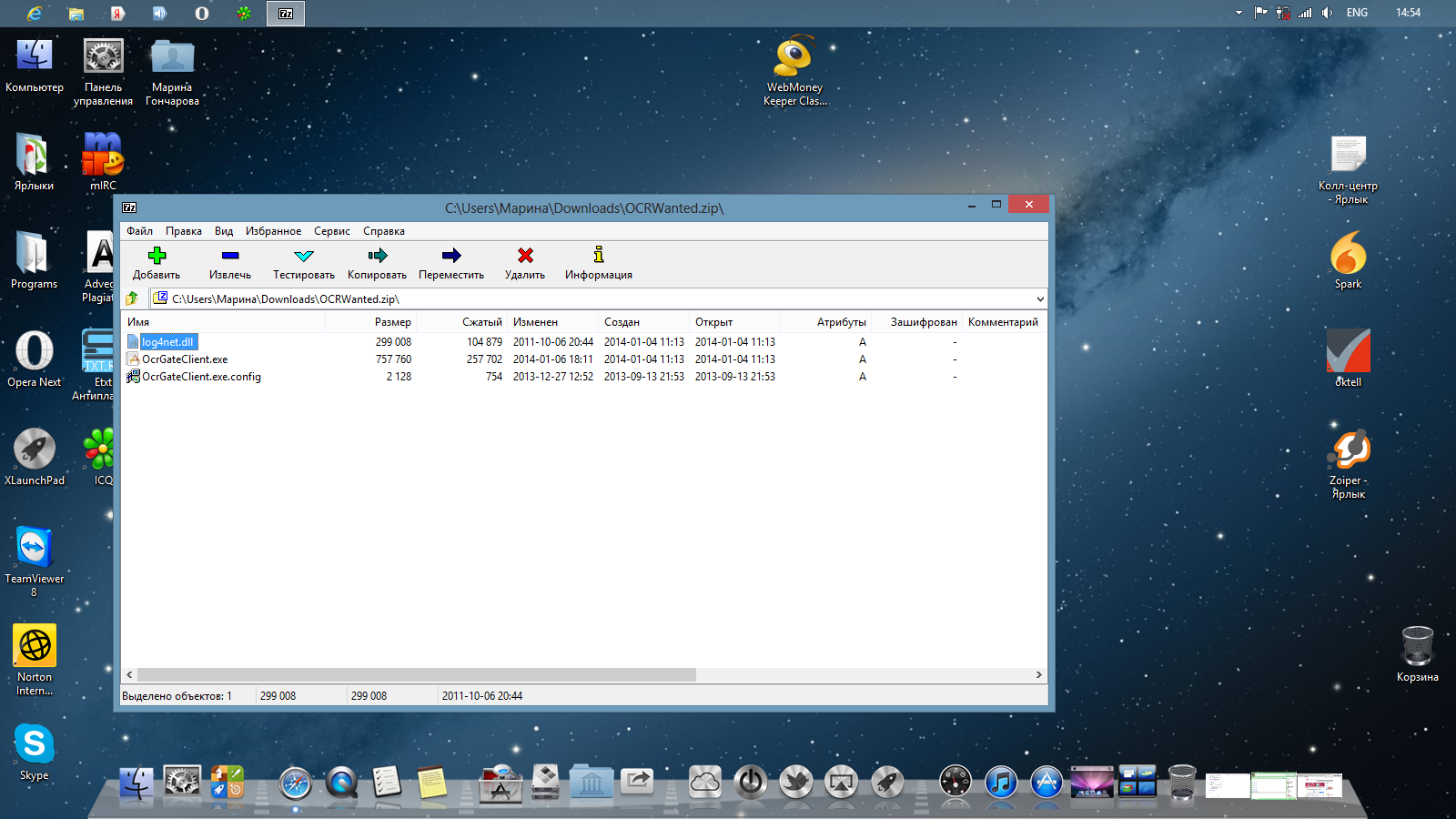This screenshot has height=819, width=1456.
Task: Select the OcrGateClient.exe file
Action: tap(185, 359)
